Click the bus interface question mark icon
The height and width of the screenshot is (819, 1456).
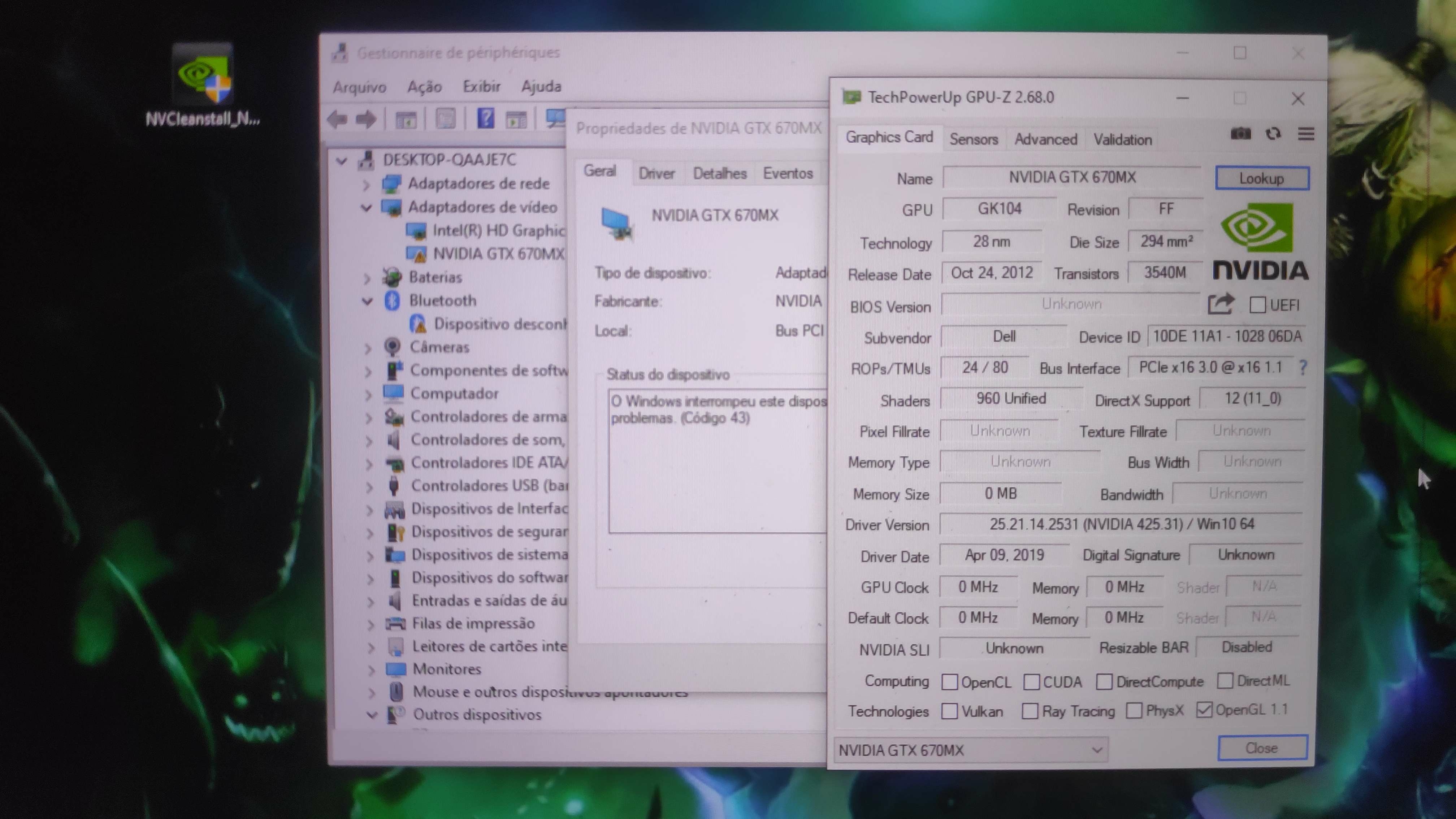(1303, 368)
